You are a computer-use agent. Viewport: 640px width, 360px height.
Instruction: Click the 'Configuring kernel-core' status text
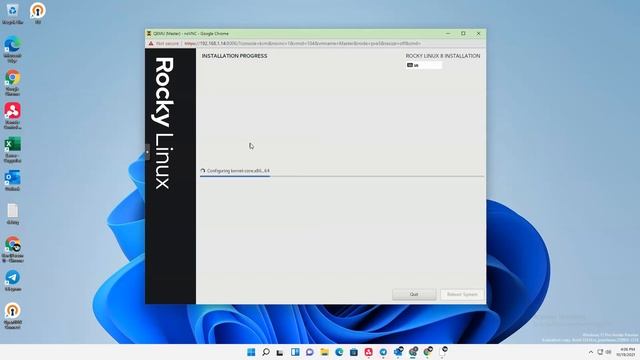coord(238,171)
